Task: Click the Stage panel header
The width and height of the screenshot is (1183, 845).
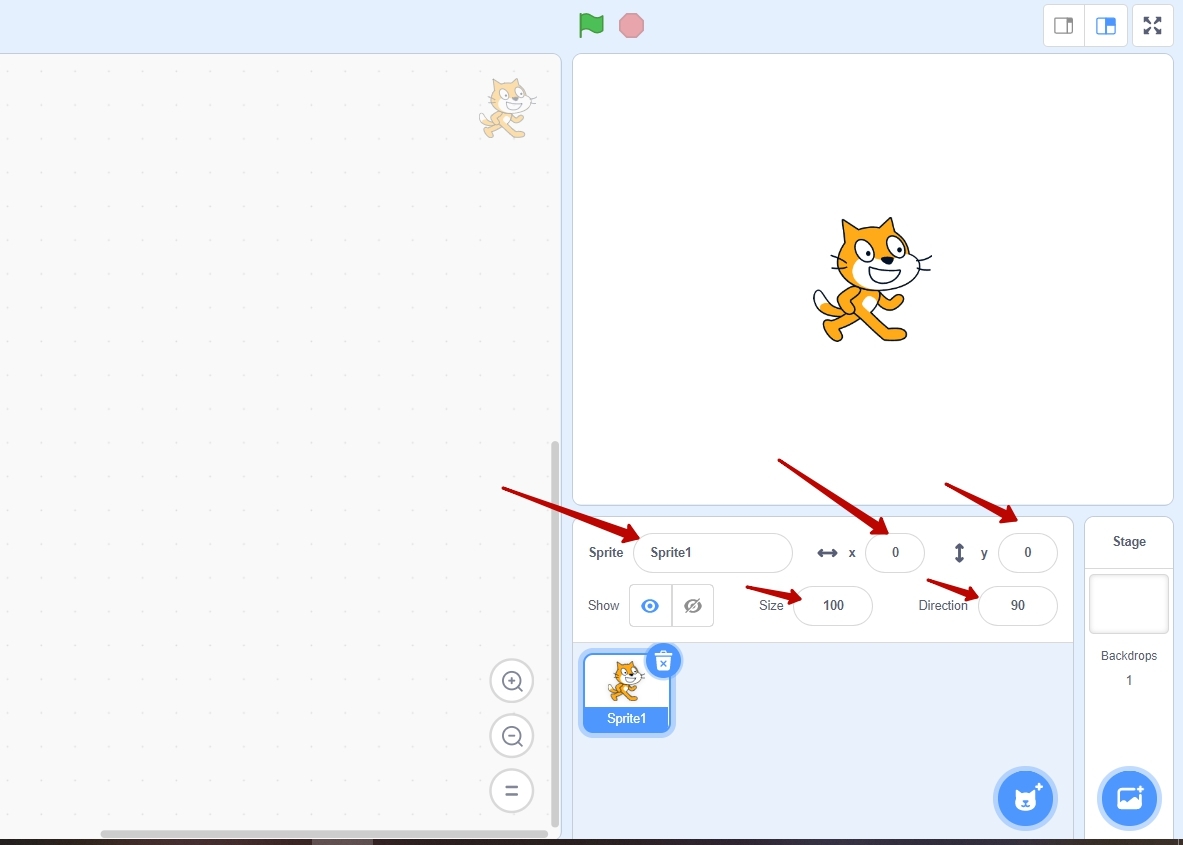Action: pos(1129,542)
